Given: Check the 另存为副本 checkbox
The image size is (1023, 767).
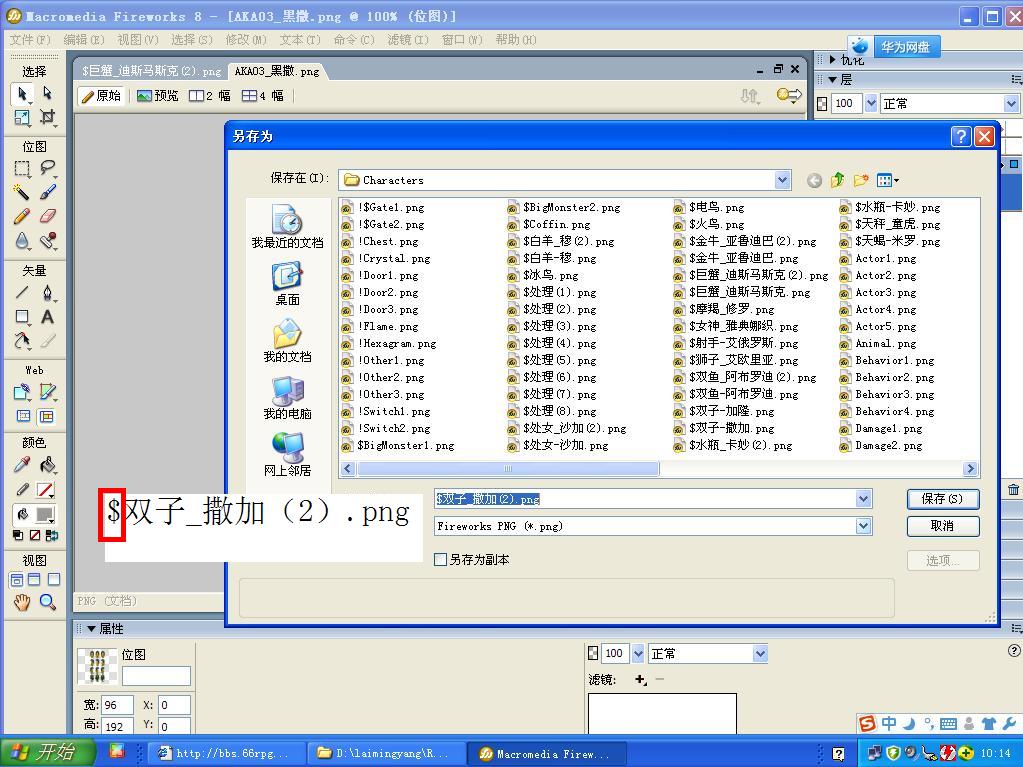Looking at the screenshot, I should (x=440, y=560).
